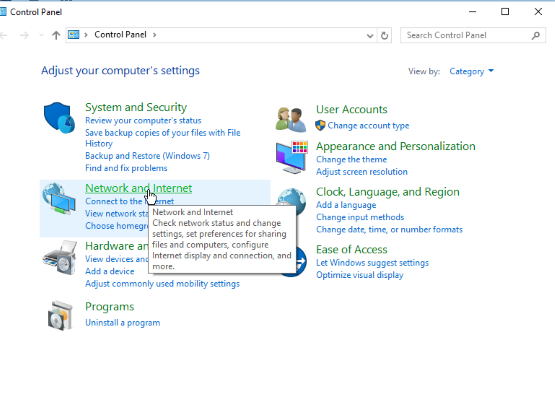The width and height of the screenshot is (555, 400).
Task: Expand chevron after Control Panel breadcrumb
Action: click(x=154, y=35)
